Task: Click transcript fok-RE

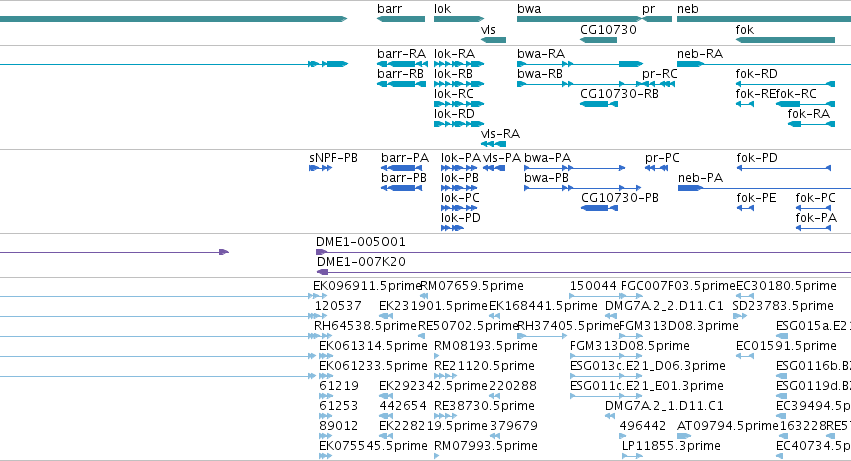Action: pos(745,104)
